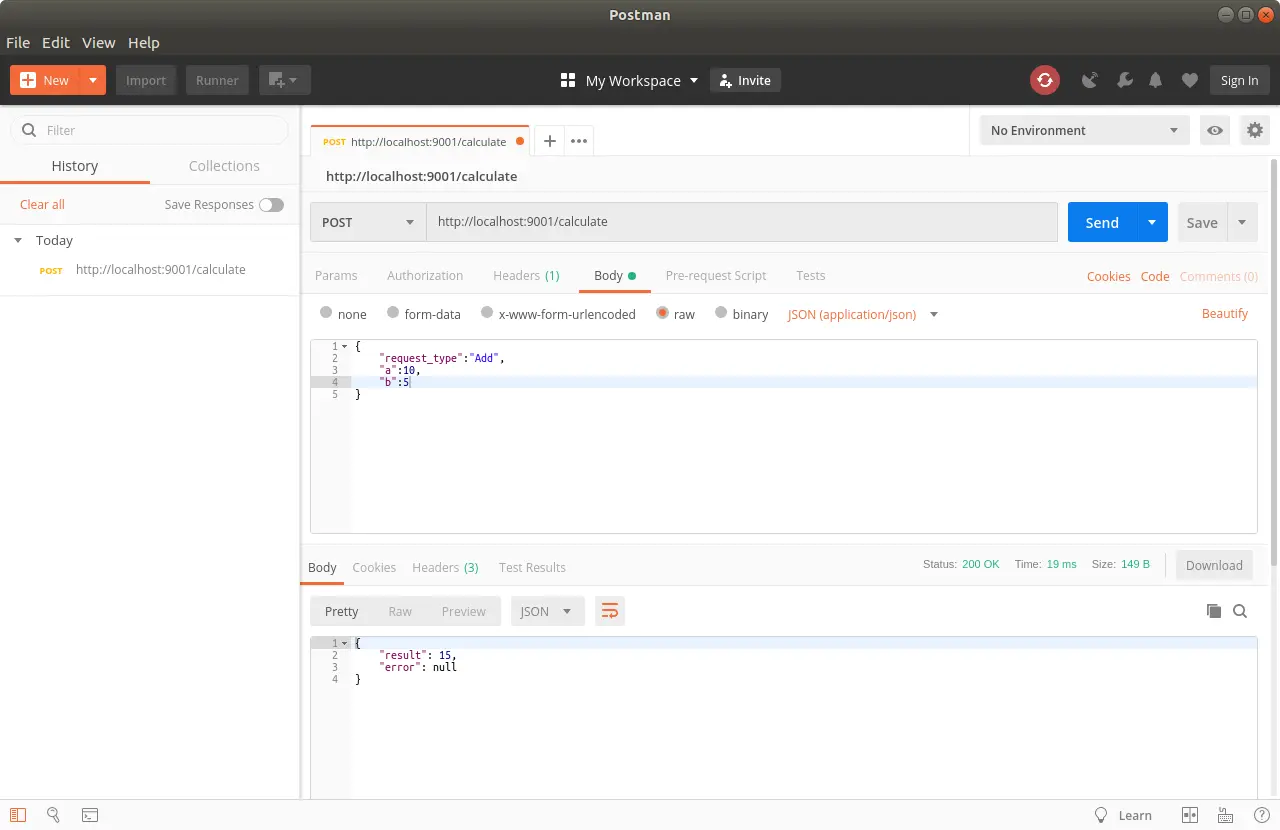The image size is (1280, 830).
Task: Open the File menu
Action: pyautogui.click(x=18, y=42)
